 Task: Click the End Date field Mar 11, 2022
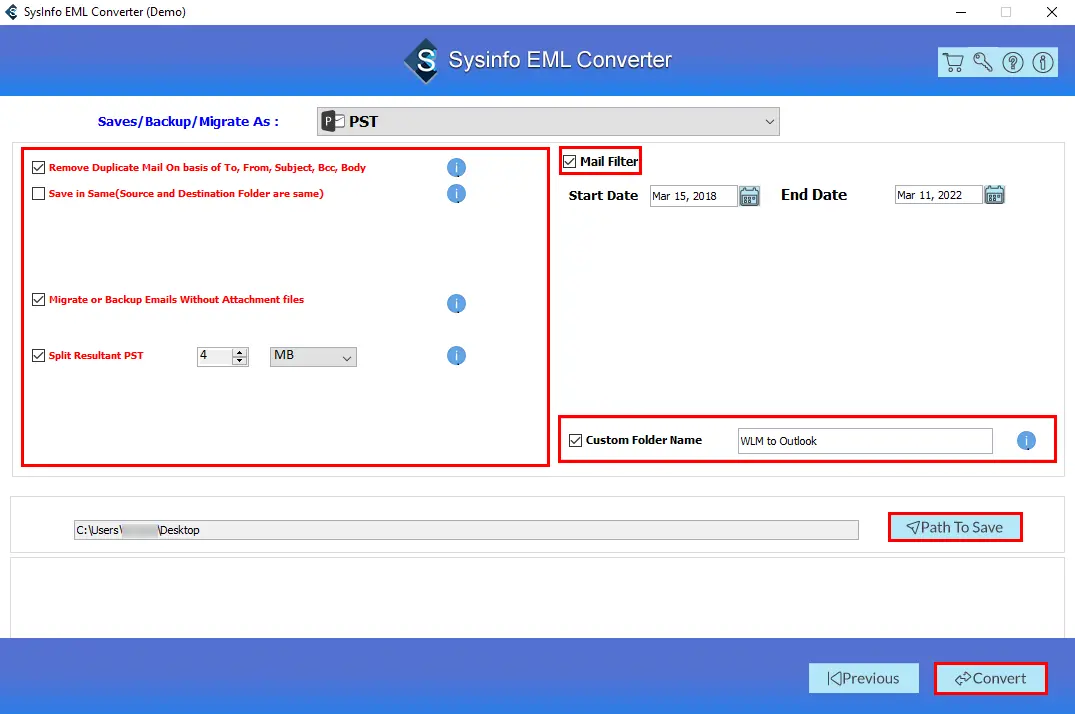[938, 195]
